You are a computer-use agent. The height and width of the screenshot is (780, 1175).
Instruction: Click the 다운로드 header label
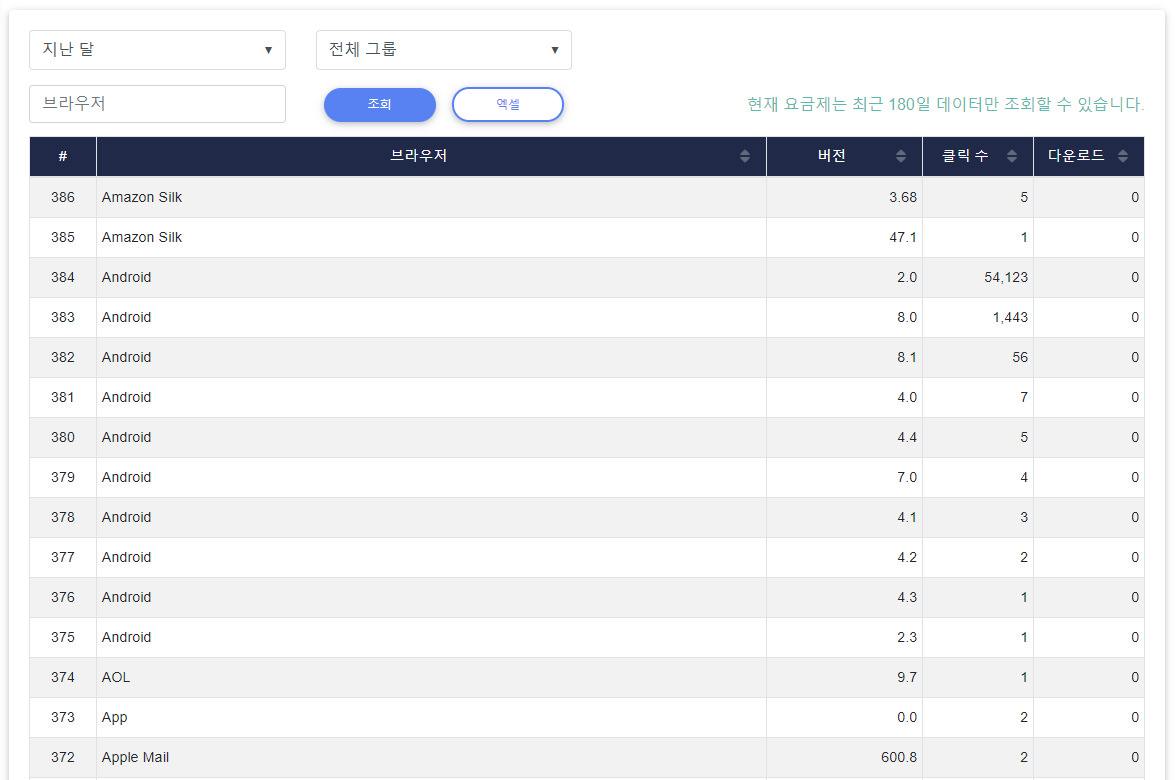click(x=1076, y=156)
